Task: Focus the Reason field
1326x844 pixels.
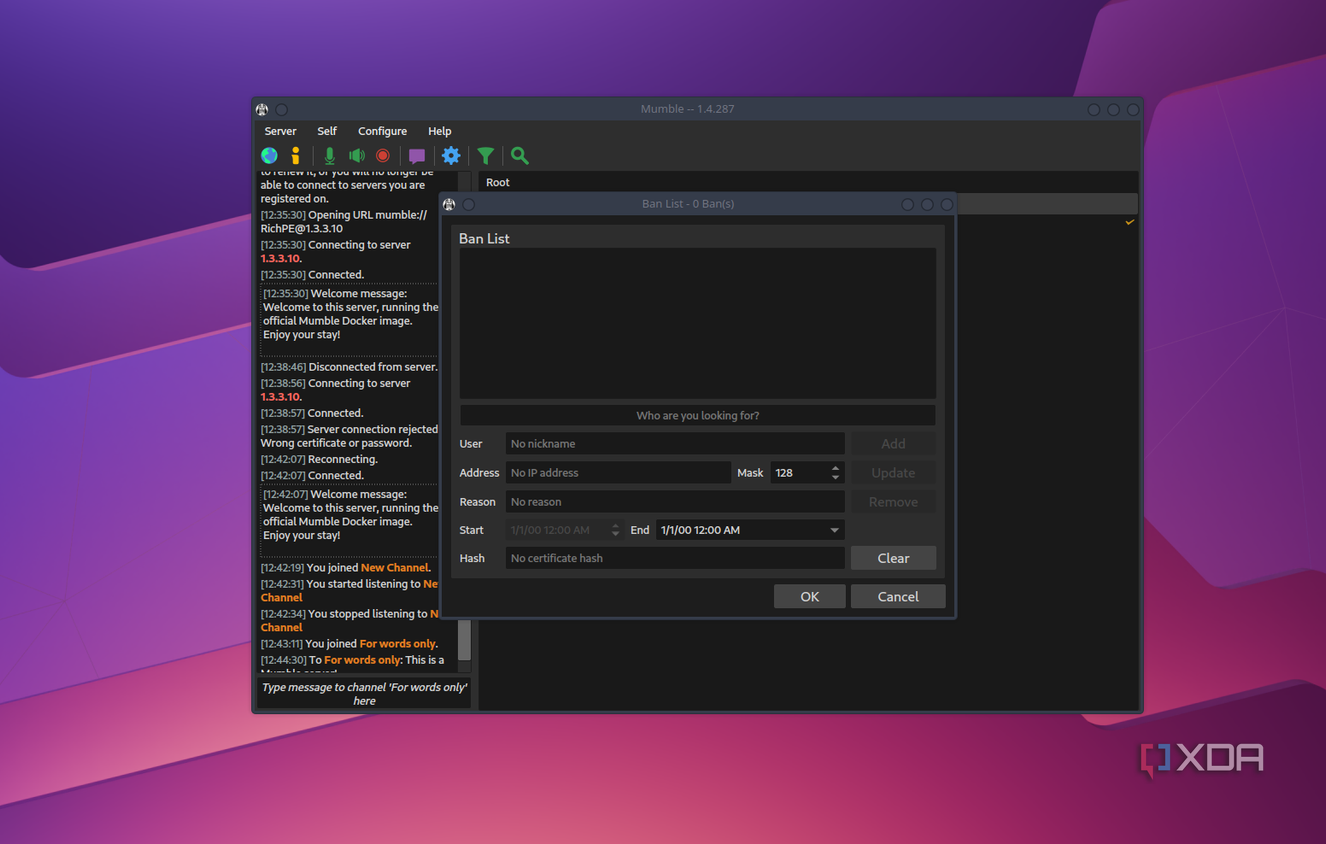Action: (675, 502)
